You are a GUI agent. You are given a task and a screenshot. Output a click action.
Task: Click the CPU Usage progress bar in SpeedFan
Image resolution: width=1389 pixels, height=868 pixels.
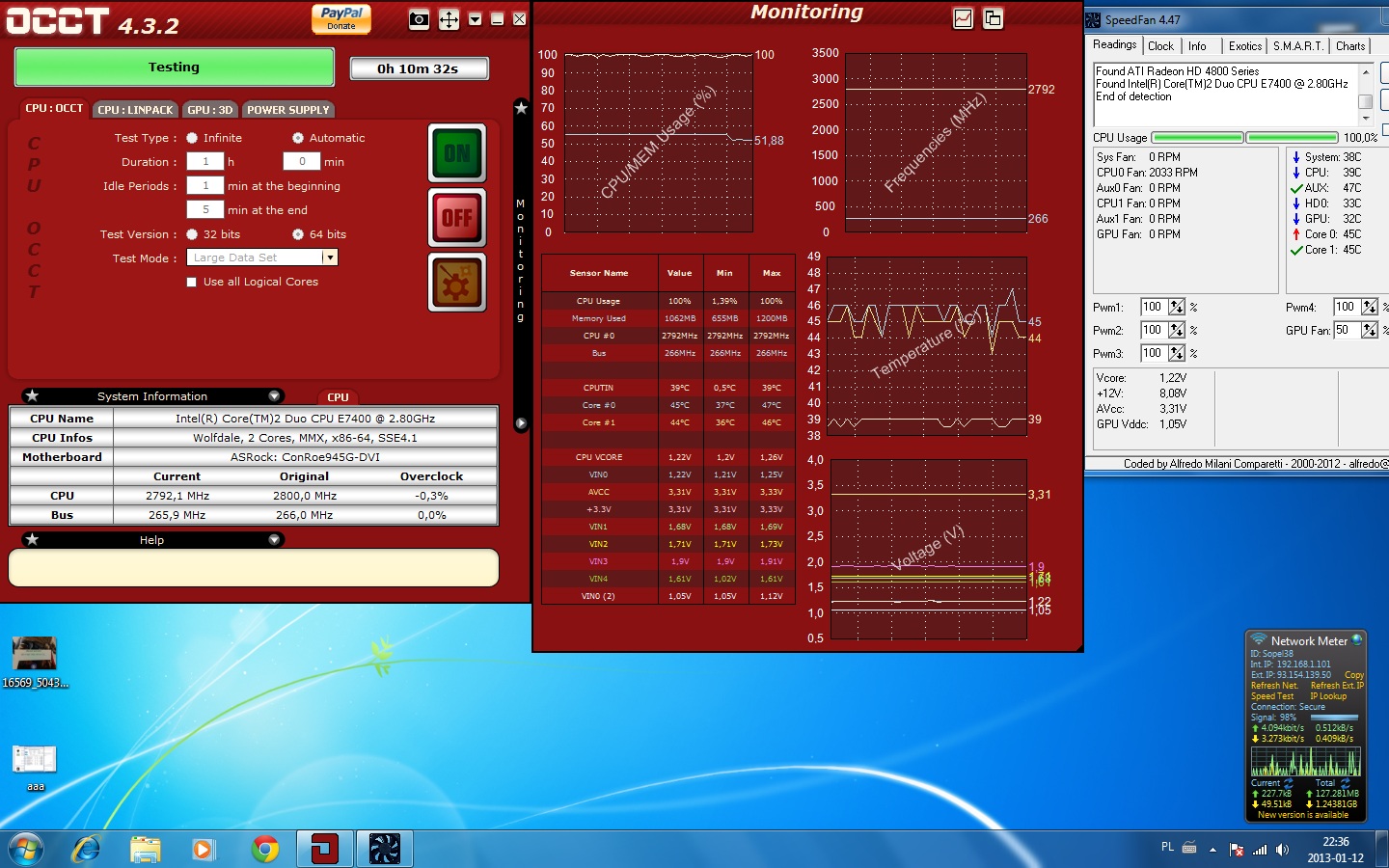tap(1245, 138)
